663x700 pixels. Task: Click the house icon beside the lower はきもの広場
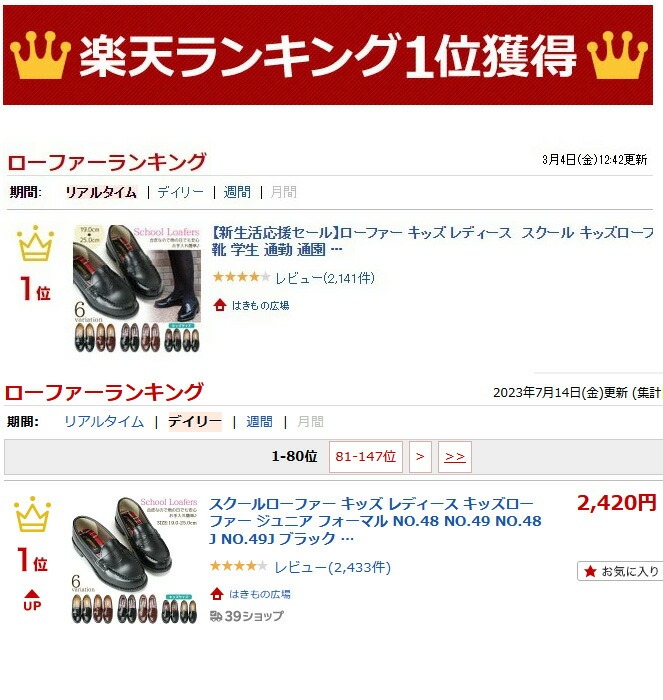pyautogui.click(x=217, y=594)
